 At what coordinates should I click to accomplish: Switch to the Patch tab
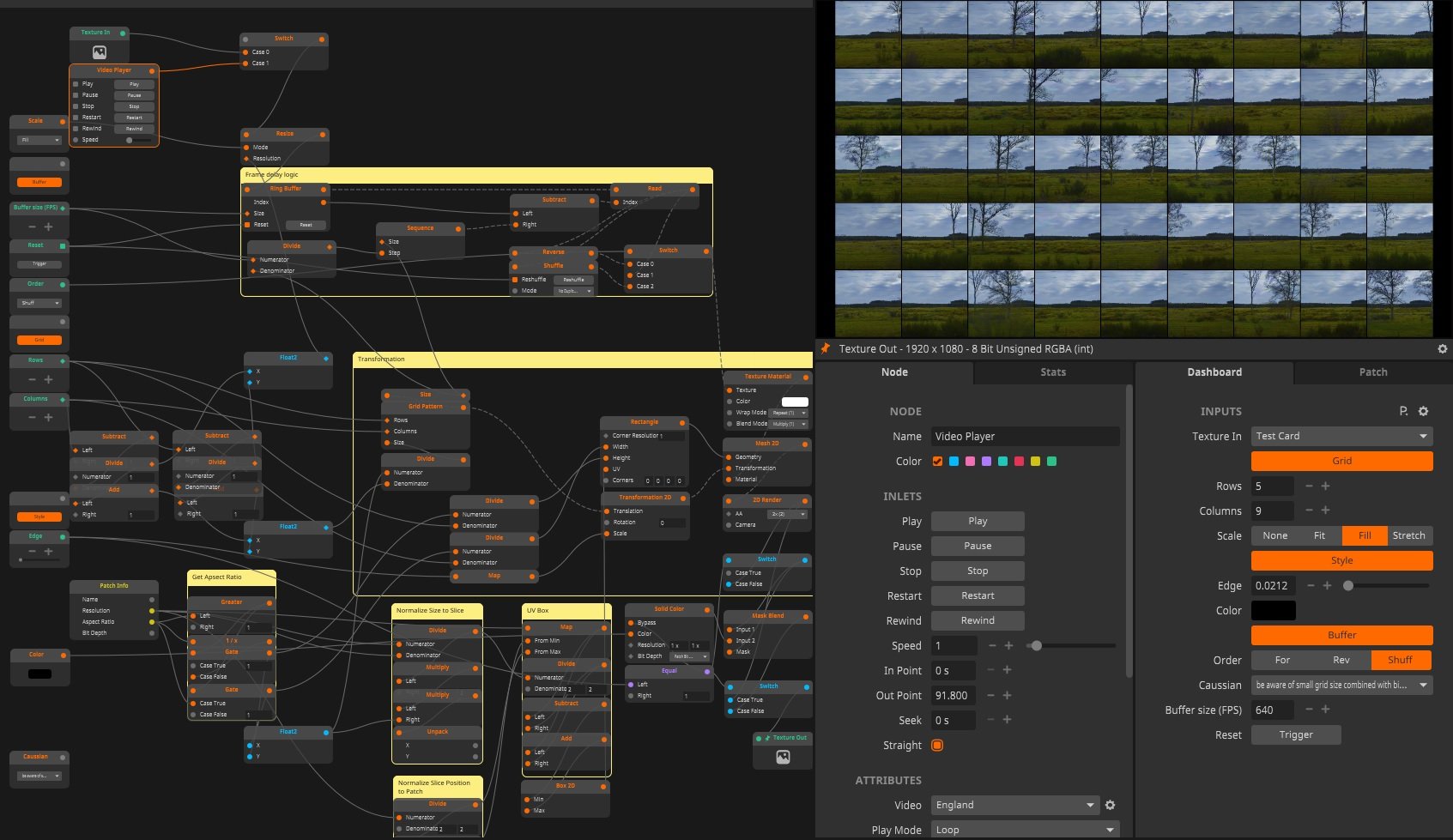pos(1372,372)
